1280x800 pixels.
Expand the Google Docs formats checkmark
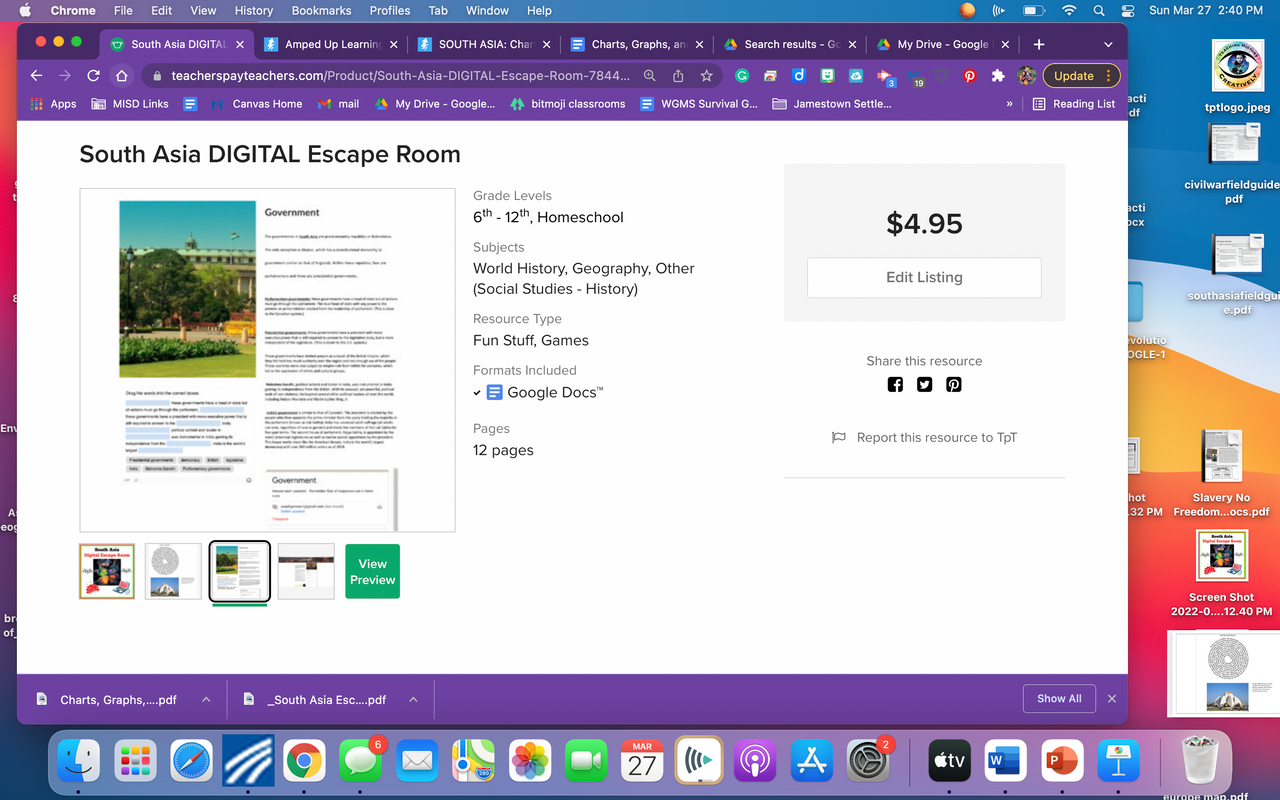(478, 392)
